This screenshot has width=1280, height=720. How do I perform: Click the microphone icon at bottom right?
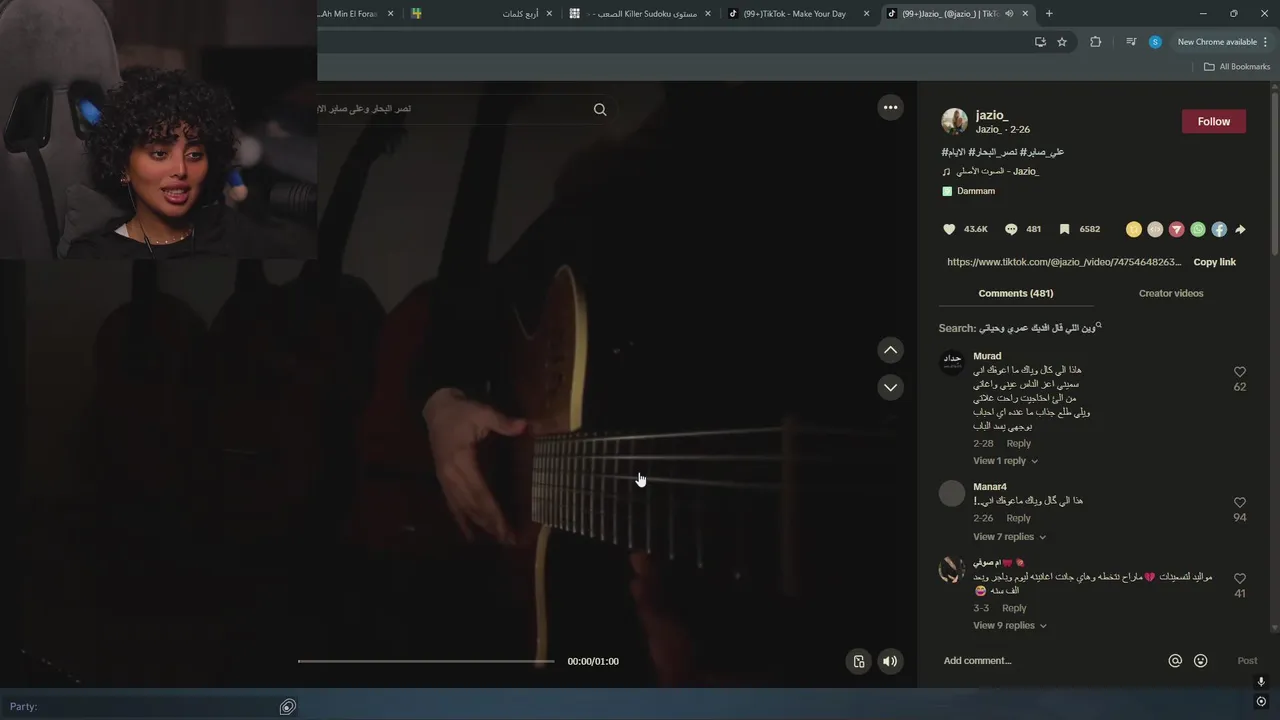pyautogui.click(x=1261, y=682)
